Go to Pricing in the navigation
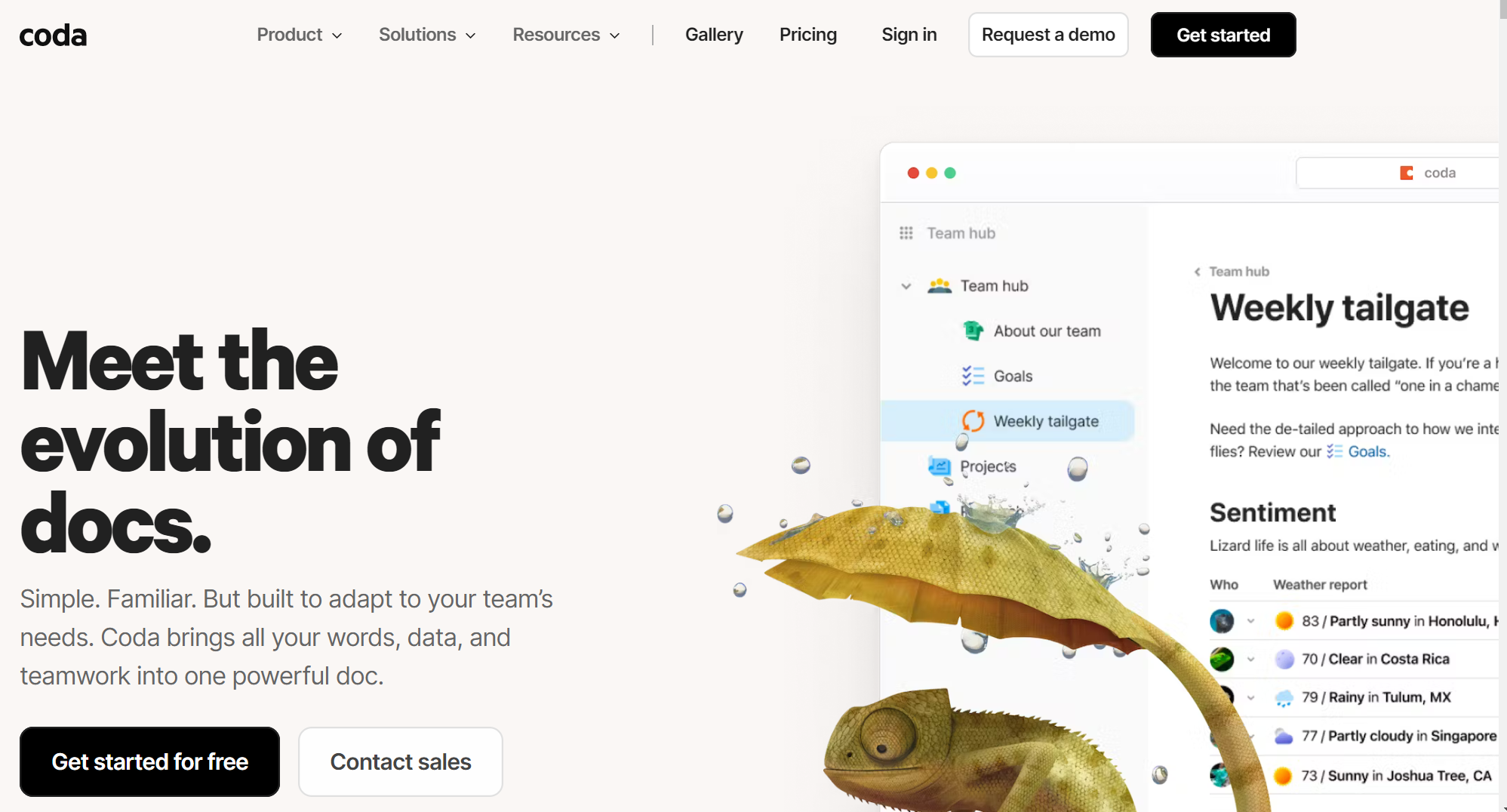 pos(808,35)
